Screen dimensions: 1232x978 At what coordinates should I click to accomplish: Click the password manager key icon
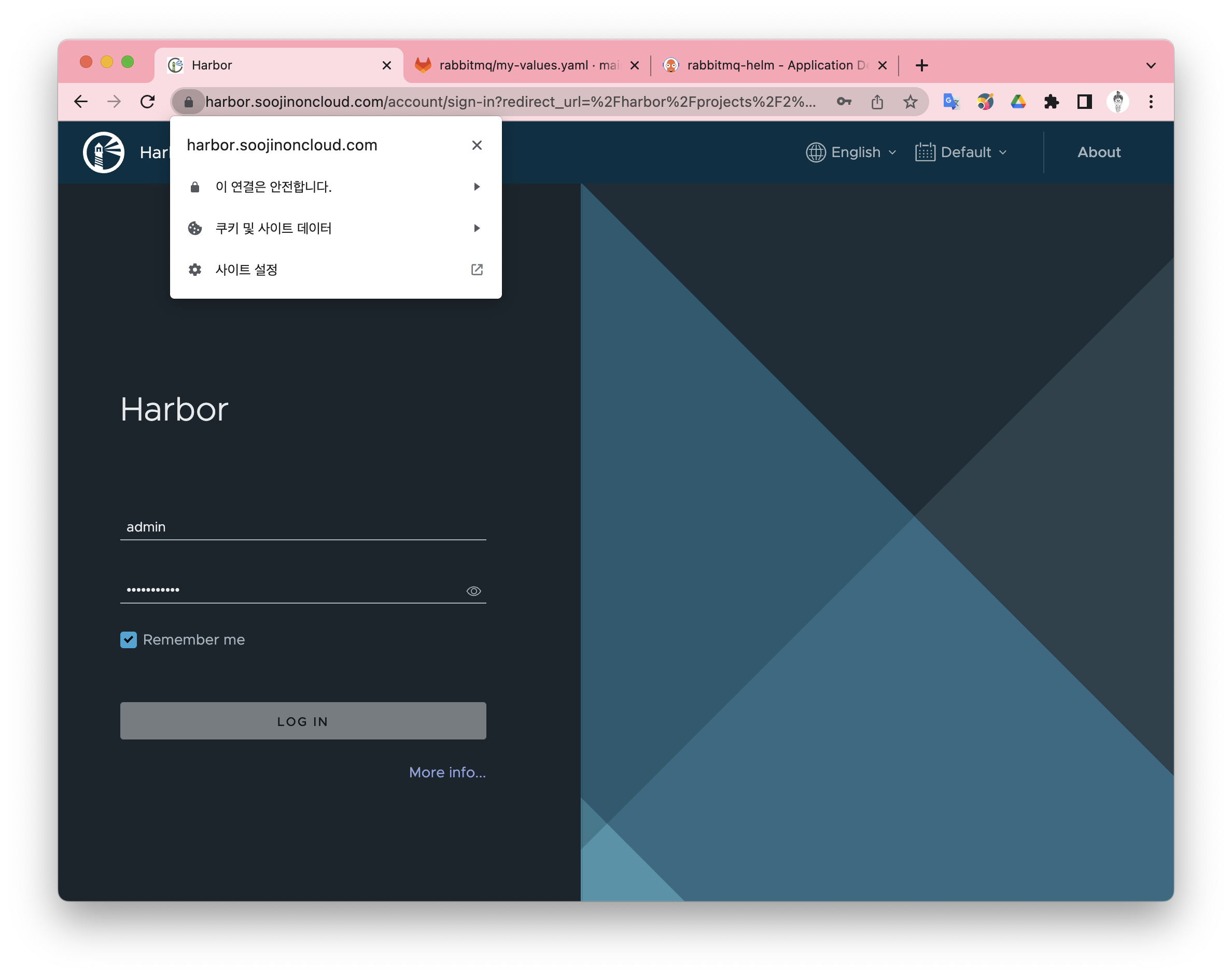click(844, 102)
